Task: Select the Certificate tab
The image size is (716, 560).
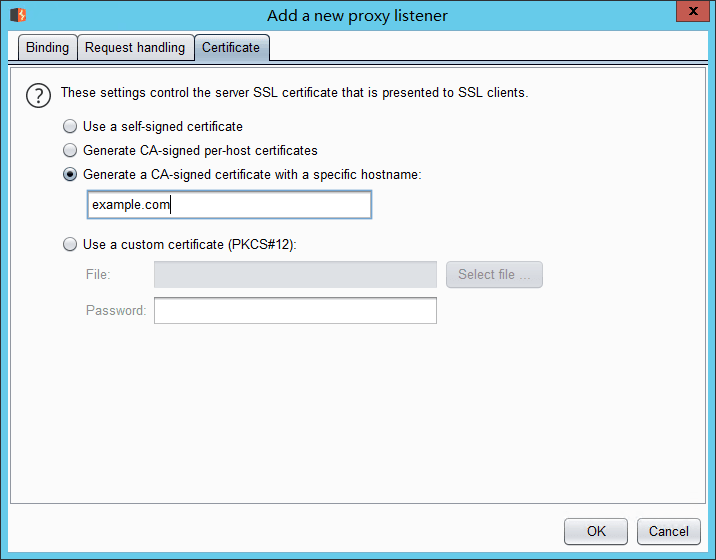Action: pyautogui.click(x=231, y=48)
